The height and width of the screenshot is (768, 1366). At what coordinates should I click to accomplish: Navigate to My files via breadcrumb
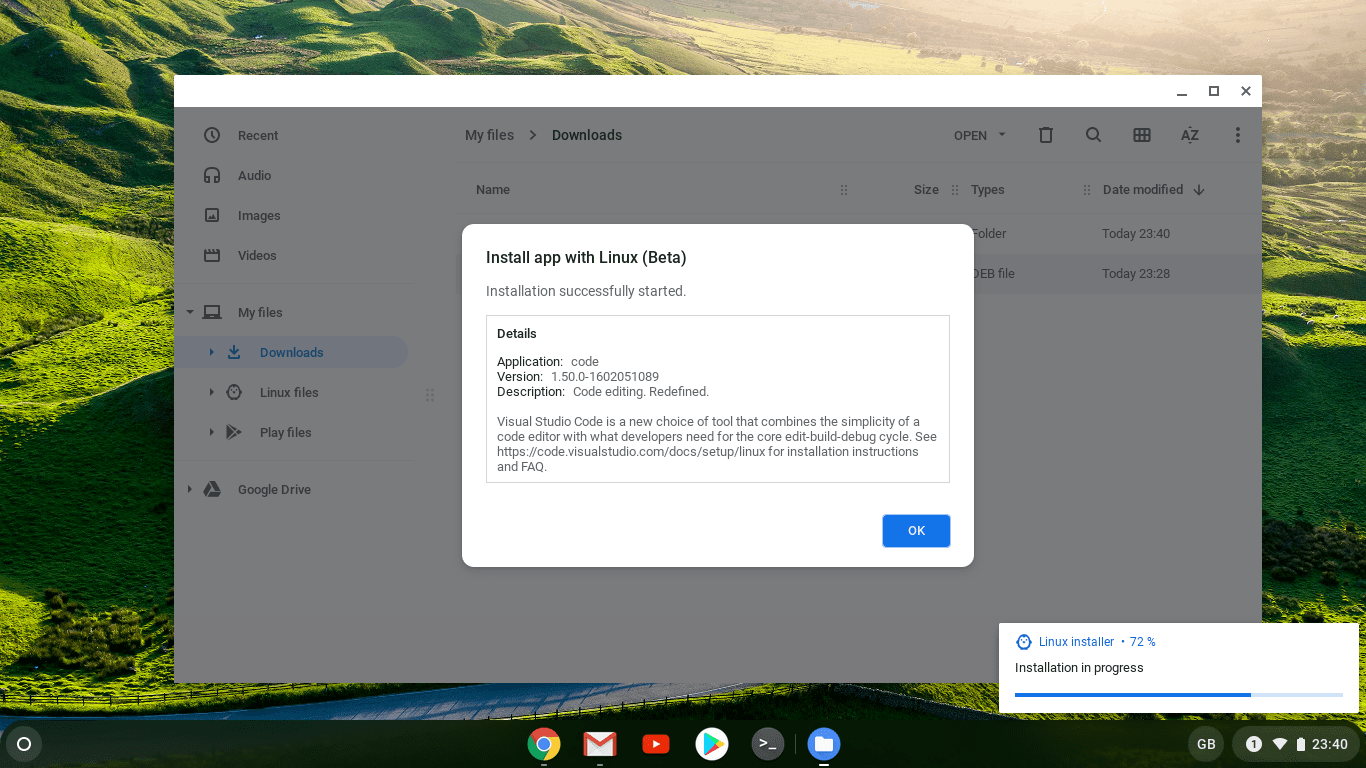(489, 135)
